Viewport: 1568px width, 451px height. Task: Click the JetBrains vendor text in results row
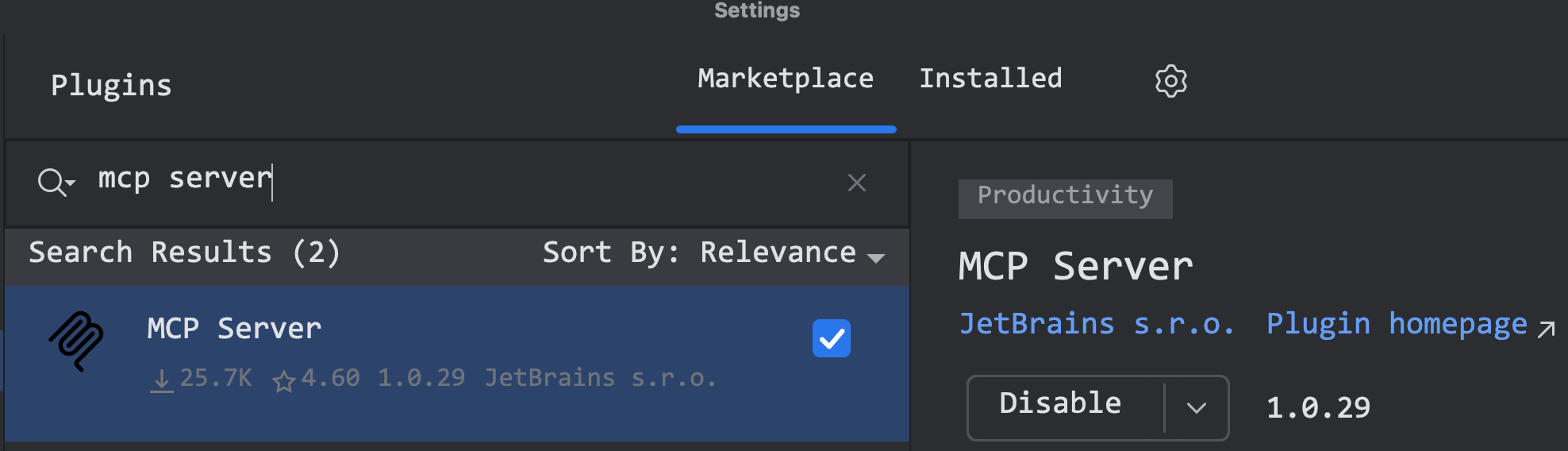pos(600,378)
